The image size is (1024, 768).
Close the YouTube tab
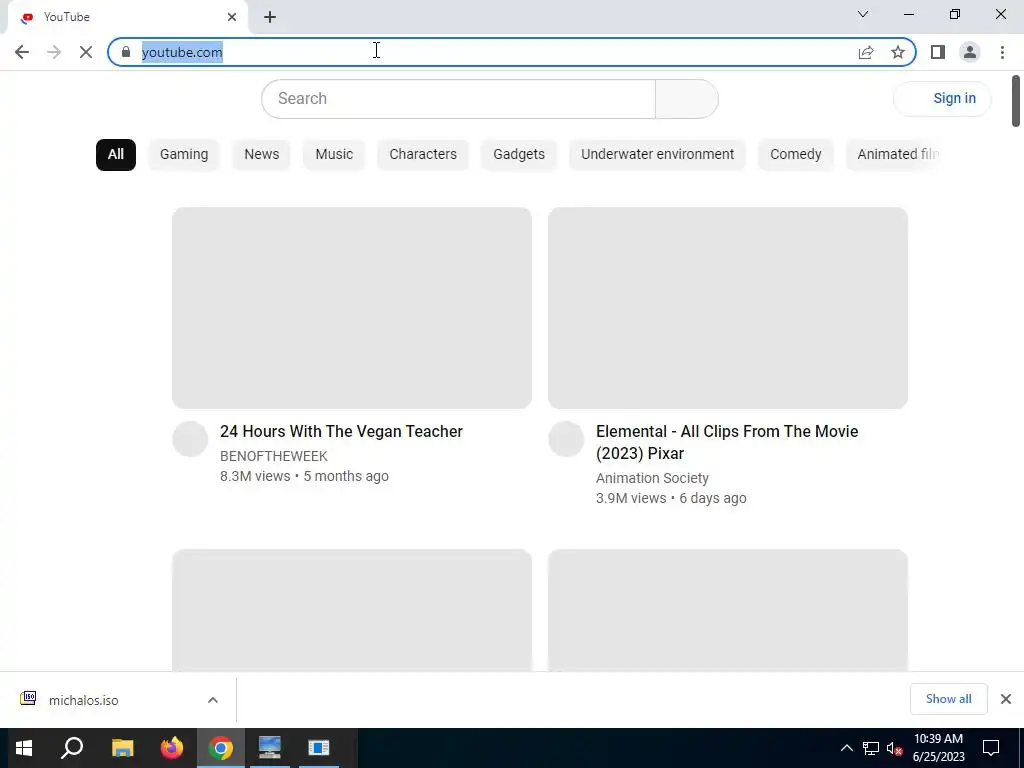coord(232,17)
